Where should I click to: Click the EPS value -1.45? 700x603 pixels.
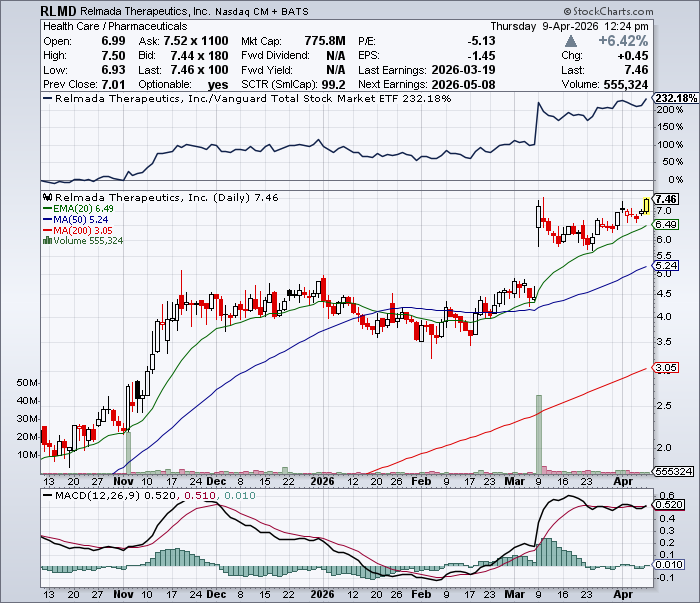click(x=481, y=56)
